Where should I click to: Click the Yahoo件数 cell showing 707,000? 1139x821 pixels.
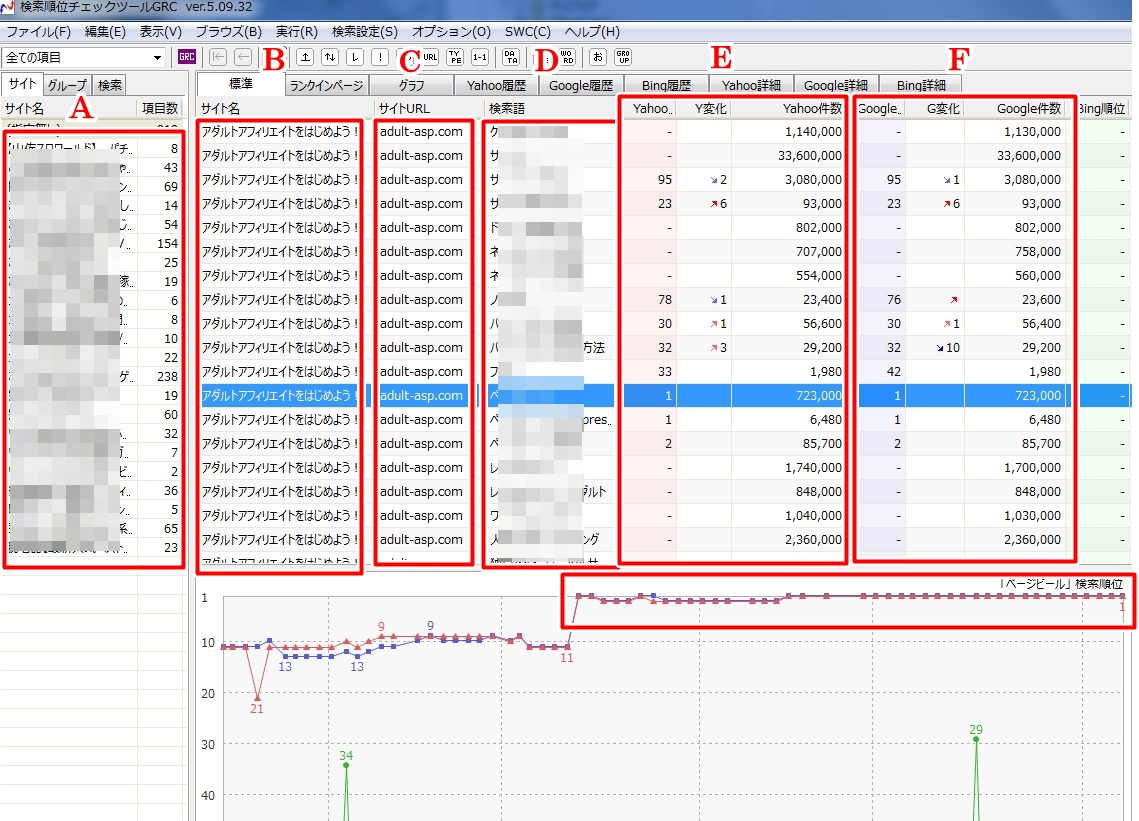[789, 251]
